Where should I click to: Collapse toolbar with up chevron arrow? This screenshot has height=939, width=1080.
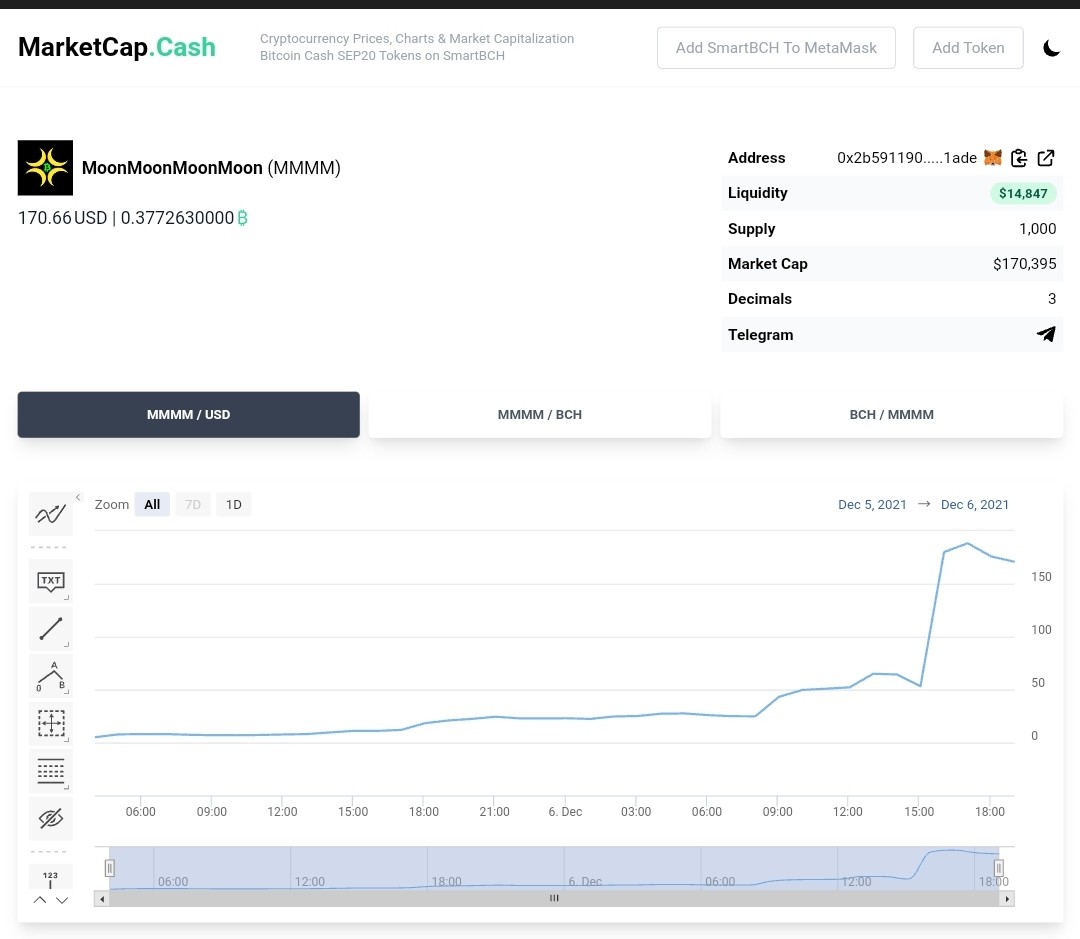40,900
